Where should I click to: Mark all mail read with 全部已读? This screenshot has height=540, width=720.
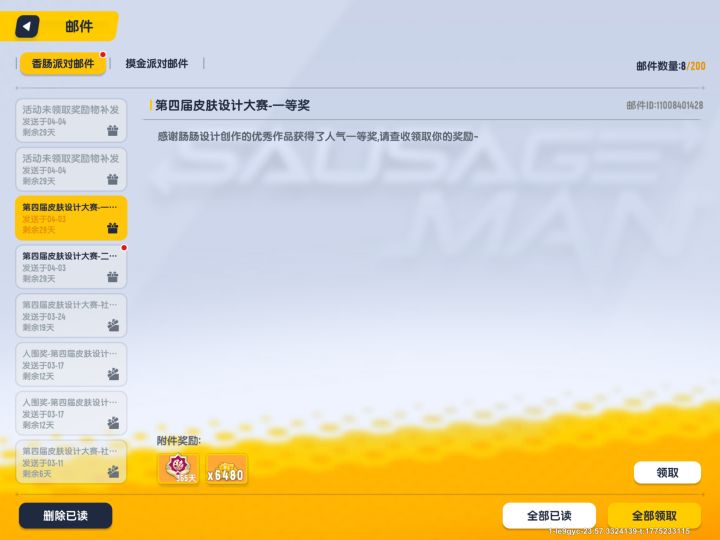(x=549, y=515)
